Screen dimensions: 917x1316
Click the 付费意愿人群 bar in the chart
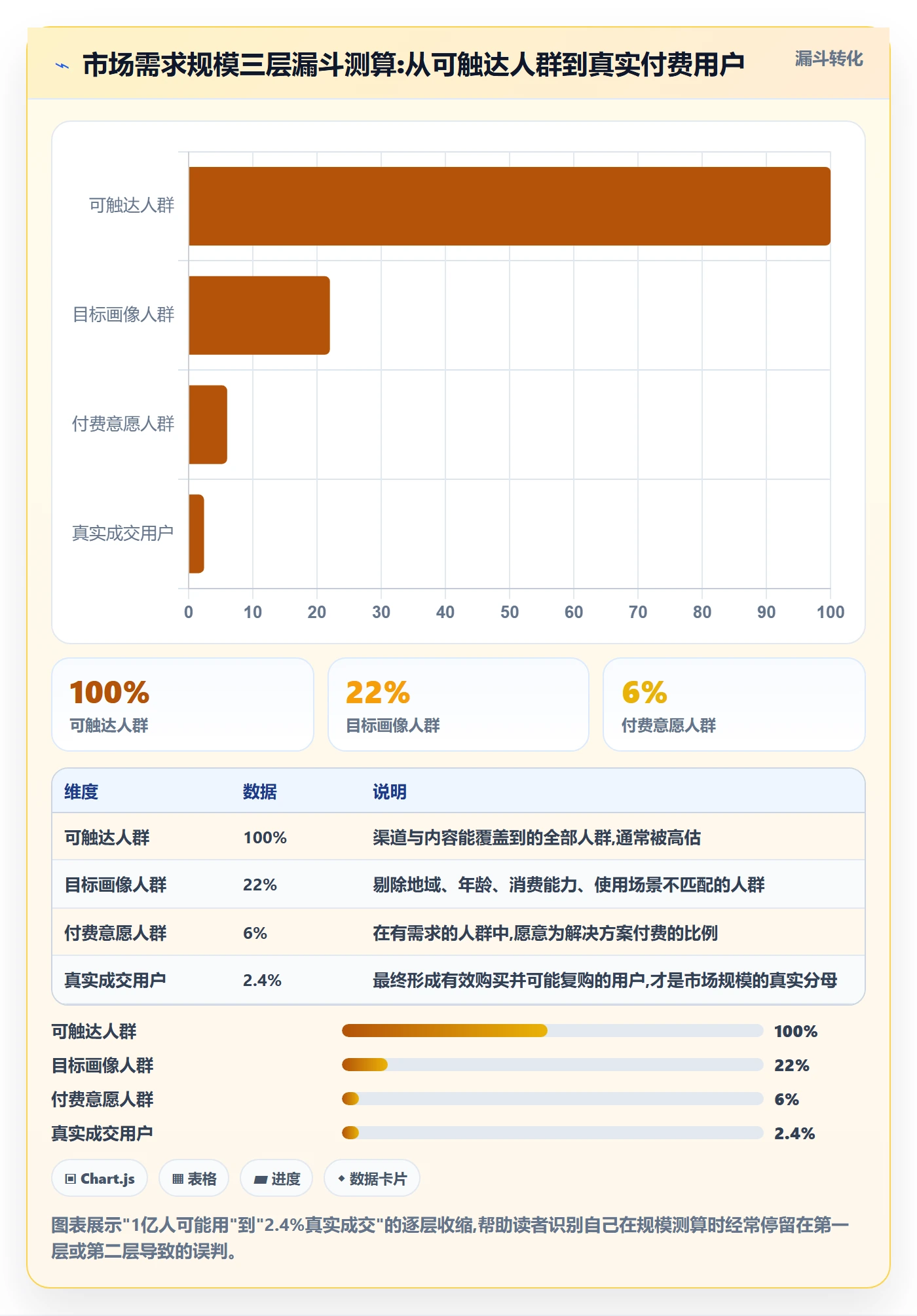click(x=208, y=425)
